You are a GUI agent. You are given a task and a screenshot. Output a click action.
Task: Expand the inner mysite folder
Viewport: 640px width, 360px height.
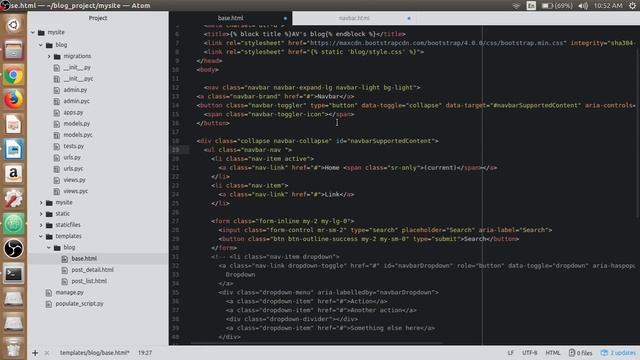(41, 202)
